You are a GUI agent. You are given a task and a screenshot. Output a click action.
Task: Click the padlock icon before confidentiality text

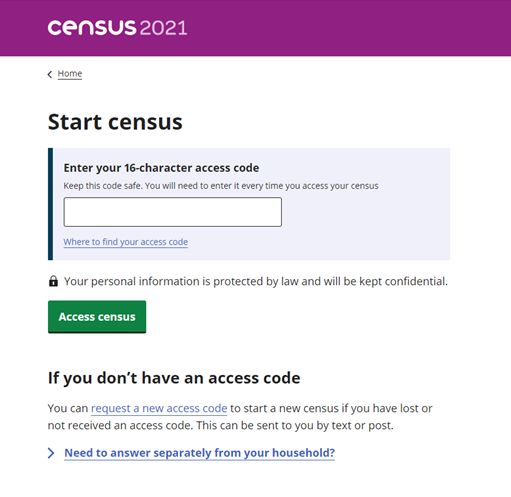point(53,281)
